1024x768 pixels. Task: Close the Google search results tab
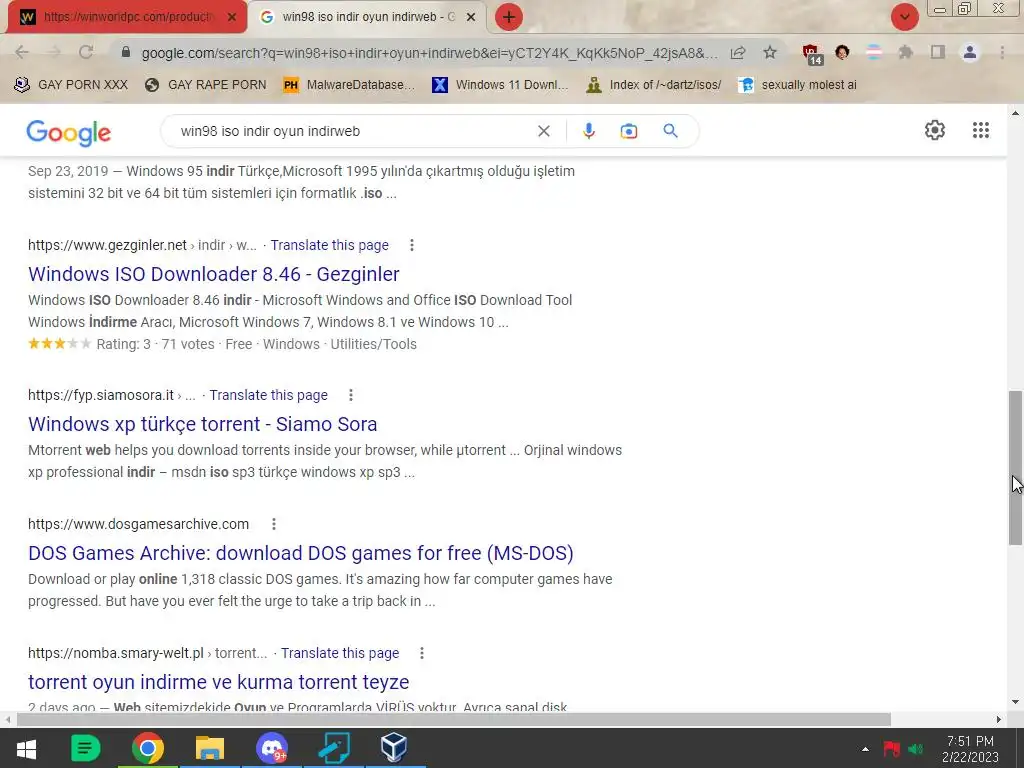click(x=471, y=17)
